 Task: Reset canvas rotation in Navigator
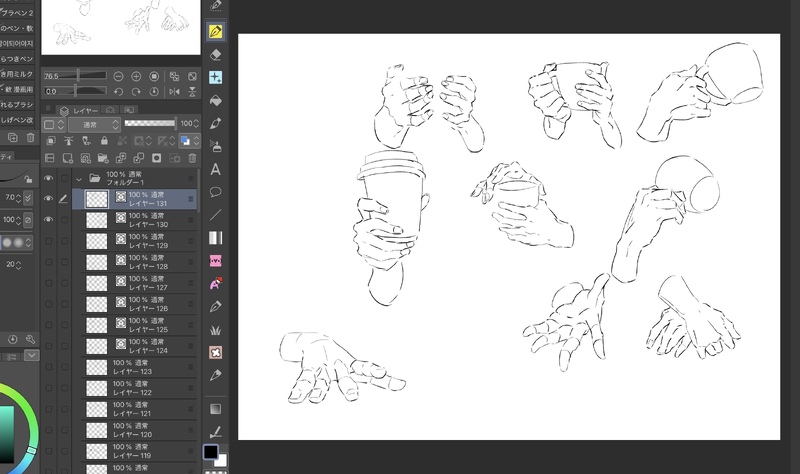[x=154, y=92]
